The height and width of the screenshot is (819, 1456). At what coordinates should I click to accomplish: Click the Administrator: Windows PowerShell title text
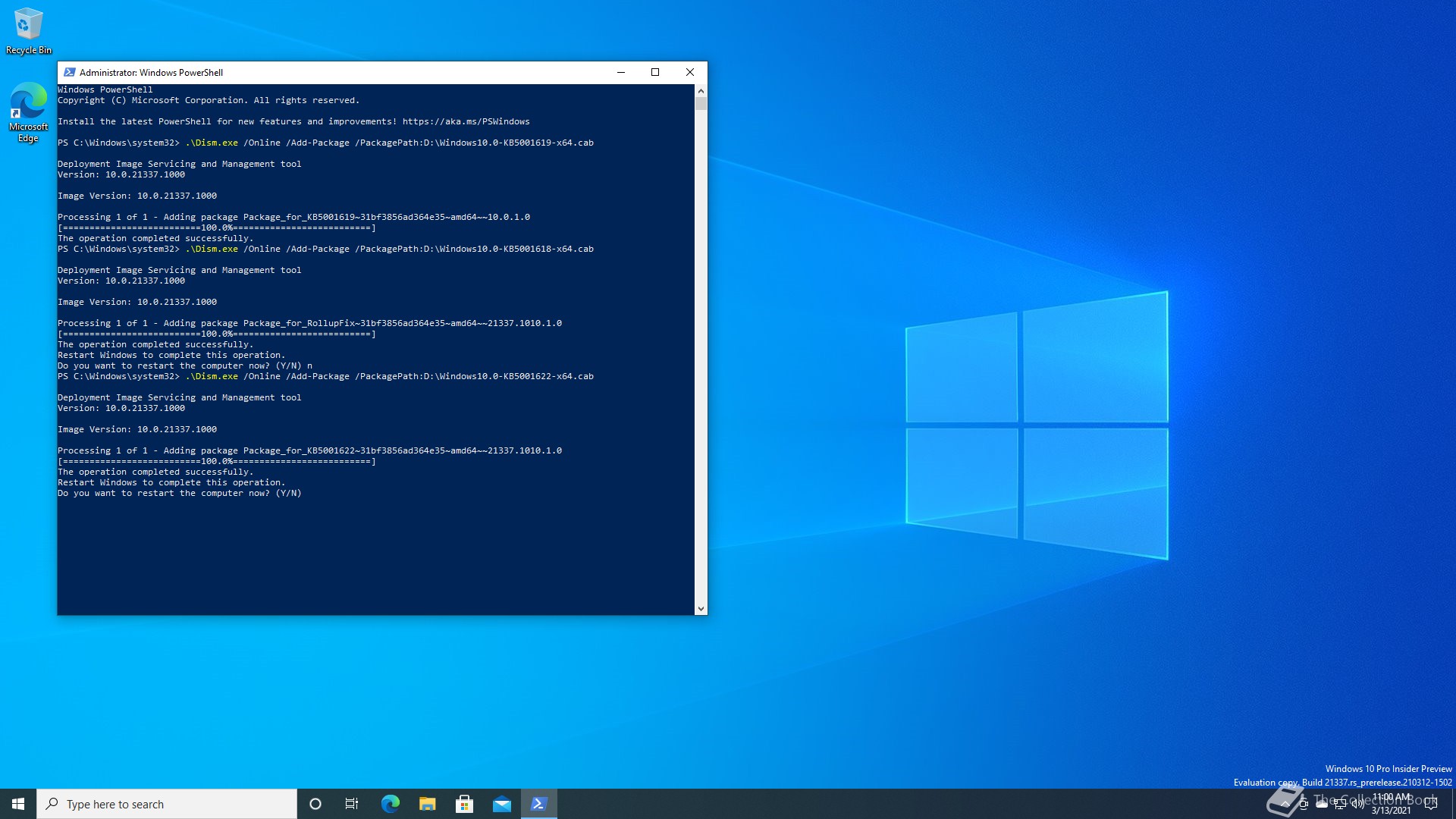pos(151,73)
